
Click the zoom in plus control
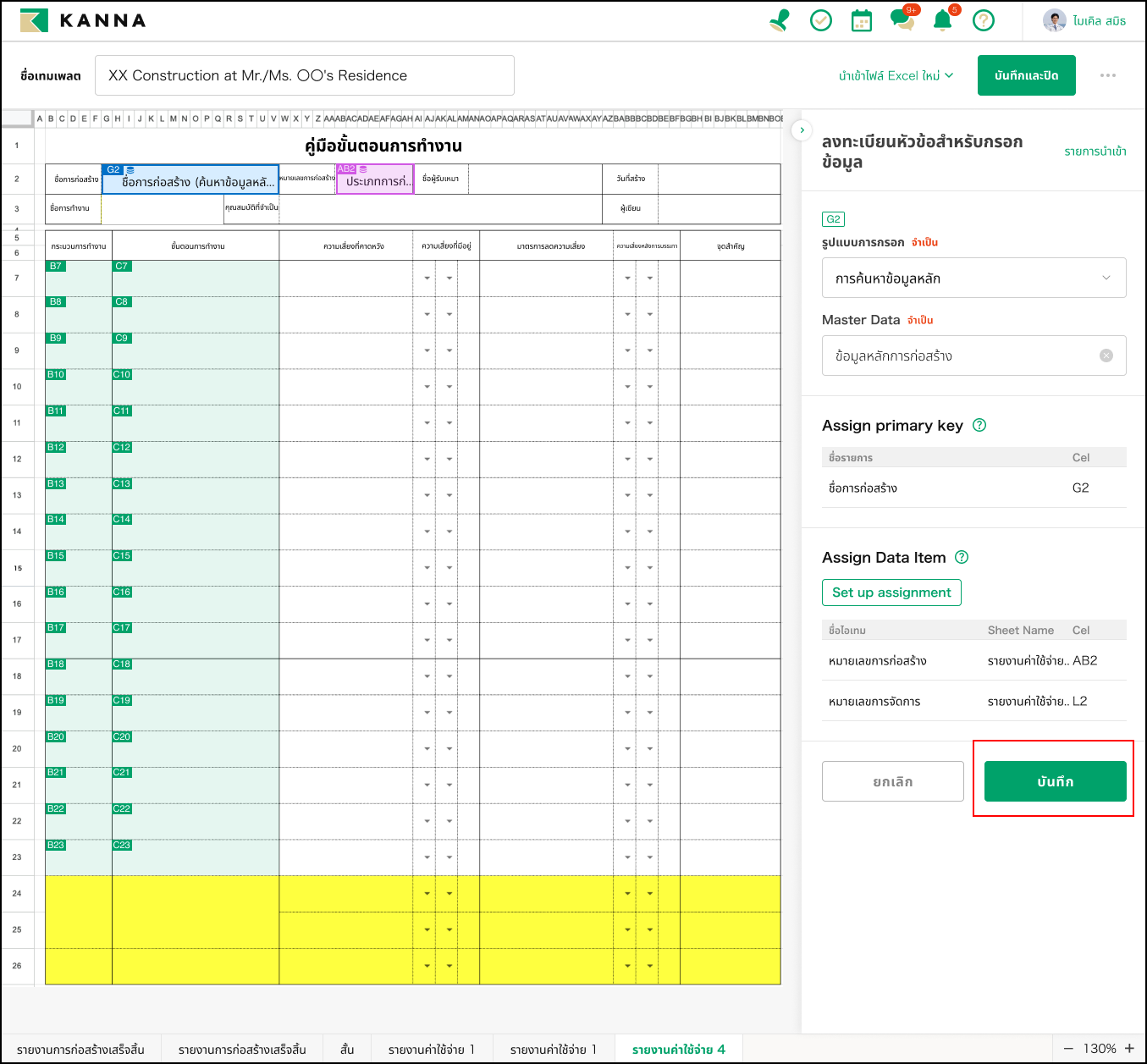pos(1129,1048)
